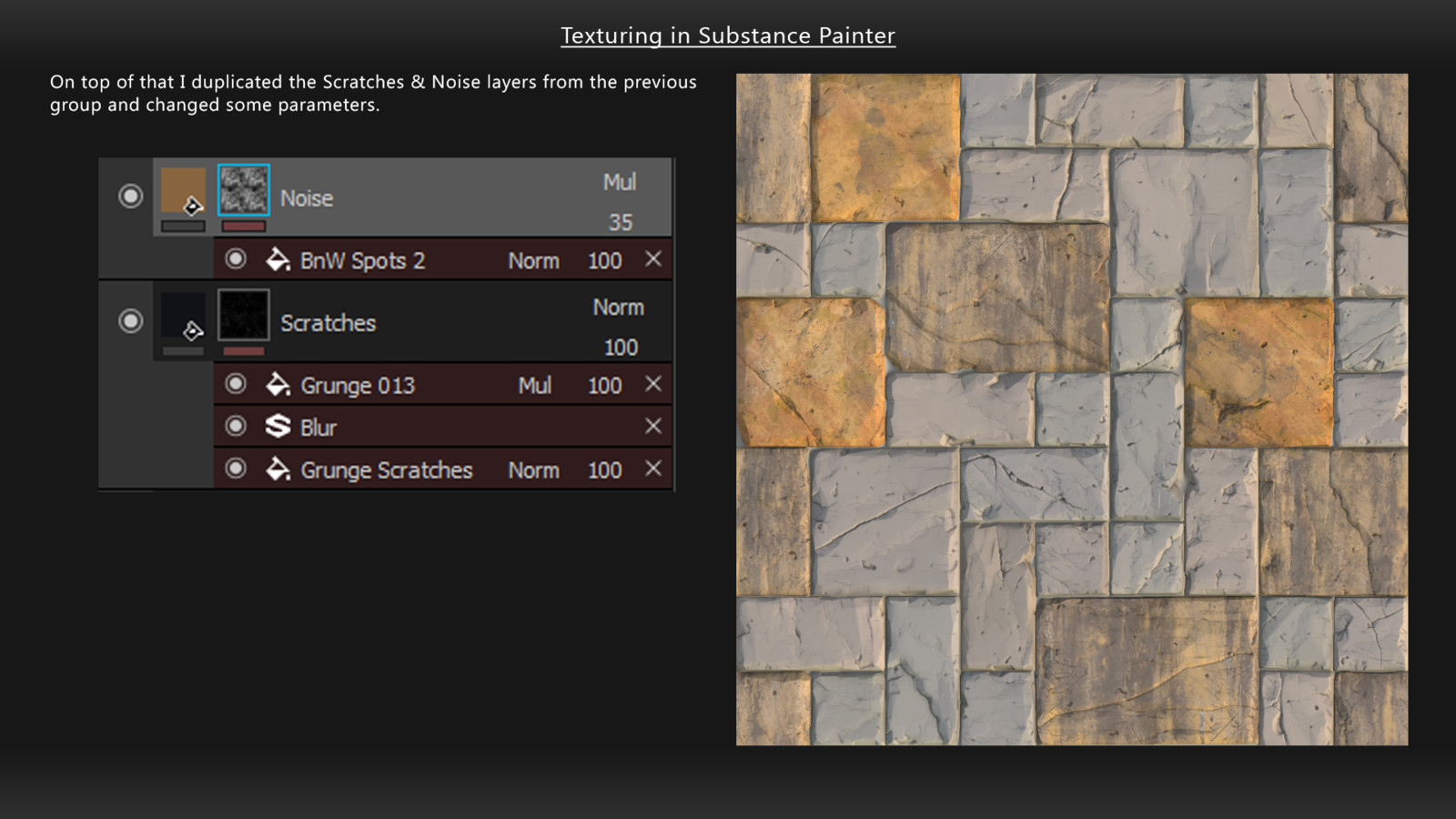The image size is (1456, 819).
Task: Toggle visibility of Blur filter
Action: (236, 426)
